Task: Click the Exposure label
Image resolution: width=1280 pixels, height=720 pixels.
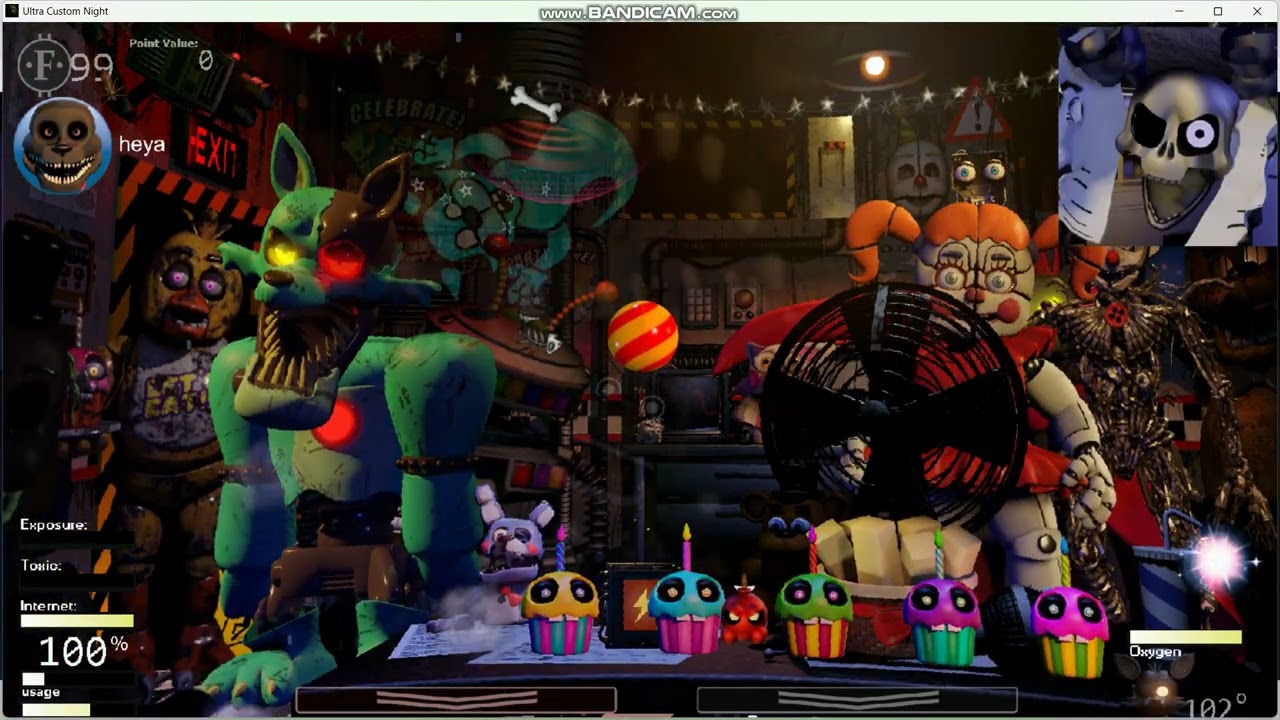Action: [53, 525]
